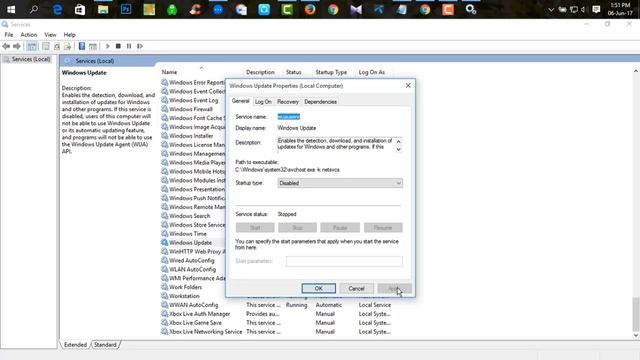Click the gear icon beside Windows Time service
Image resolution: width=640 pixels, height=360 pixels.
(164, 234)
